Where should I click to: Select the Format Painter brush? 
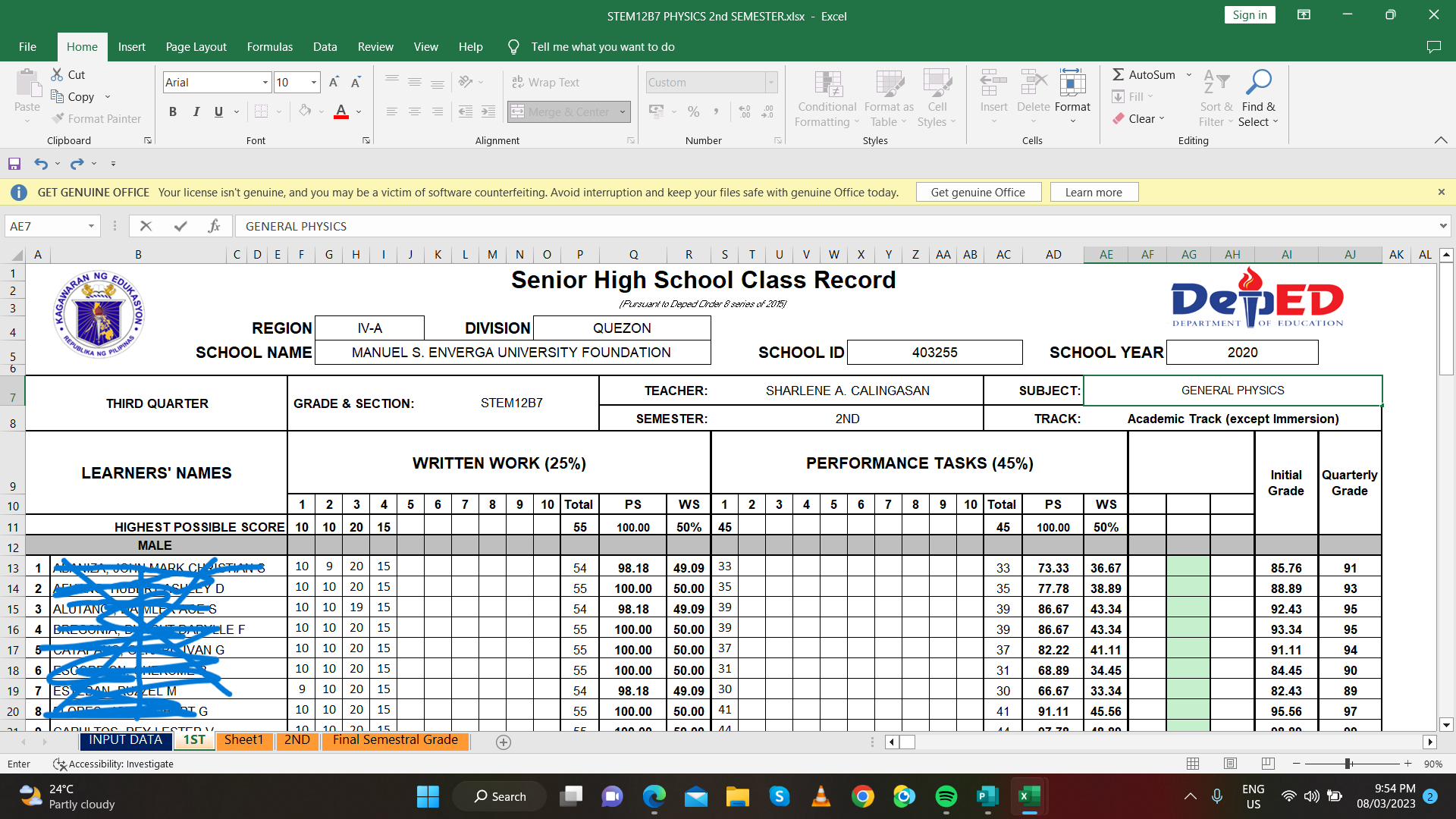coord(58,118)
